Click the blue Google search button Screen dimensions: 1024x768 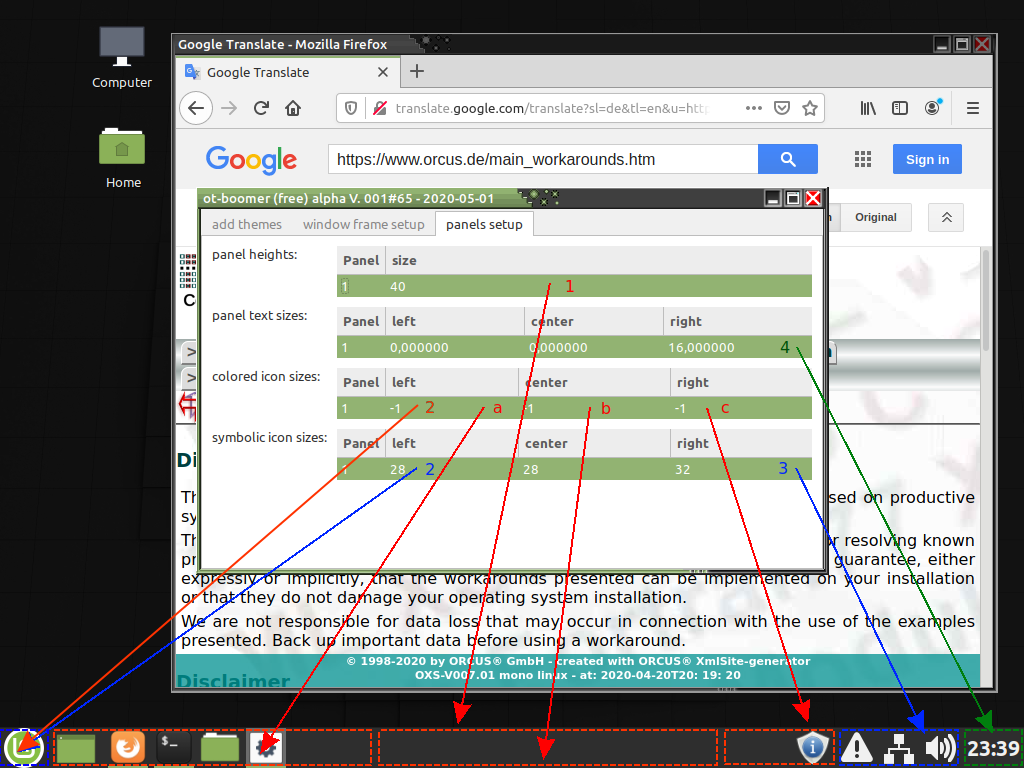(788, 159)
